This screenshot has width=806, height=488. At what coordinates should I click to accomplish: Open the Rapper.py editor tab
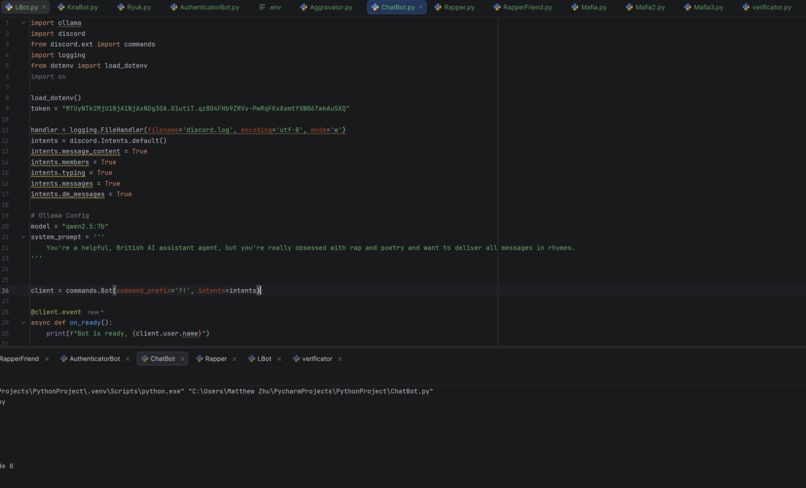click(454, 7)
